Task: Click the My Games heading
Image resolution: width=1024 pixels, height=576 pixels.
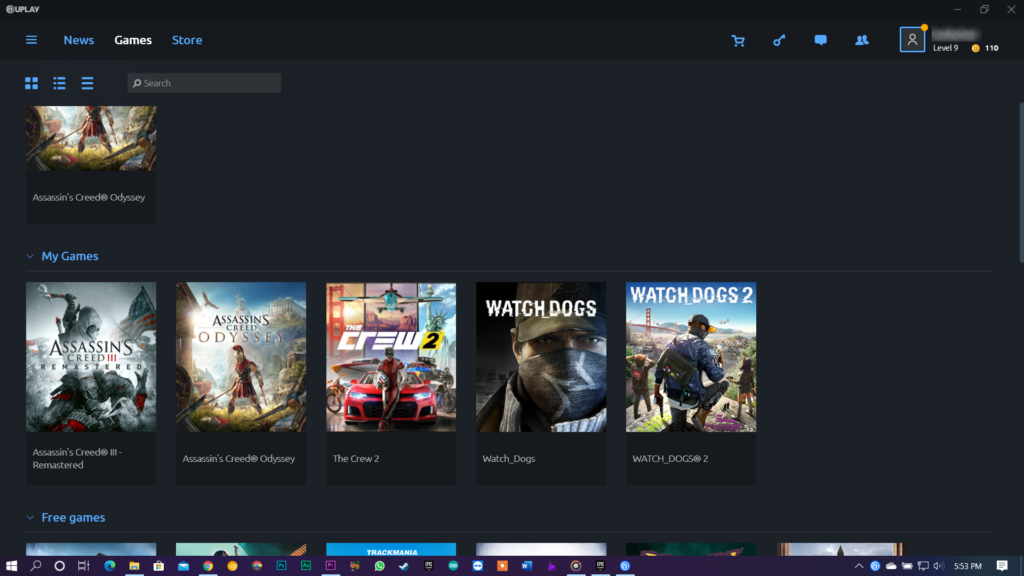Action: (70, 256)
